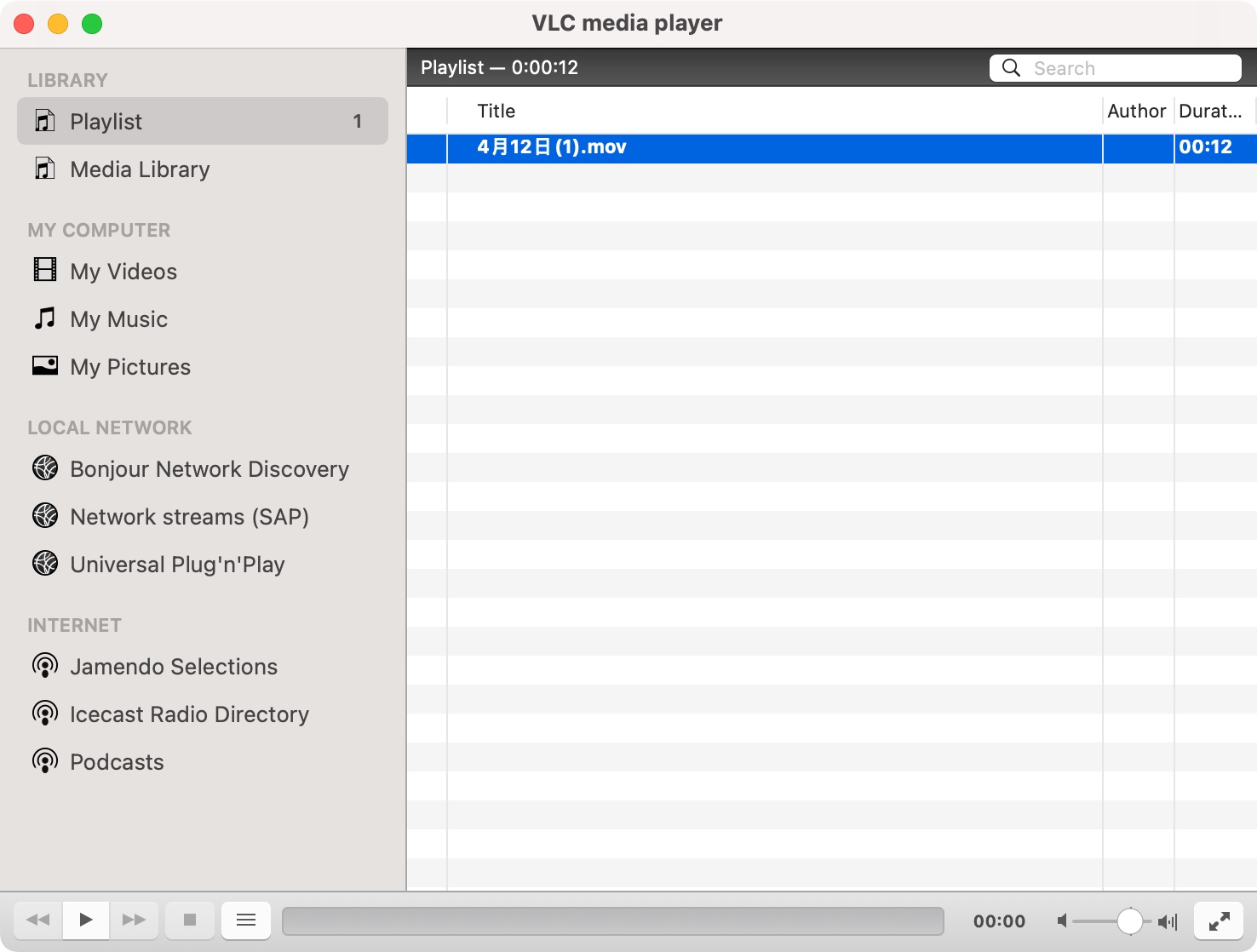Set max volume via the loud speaker icon

click(x=1168, y=921)
